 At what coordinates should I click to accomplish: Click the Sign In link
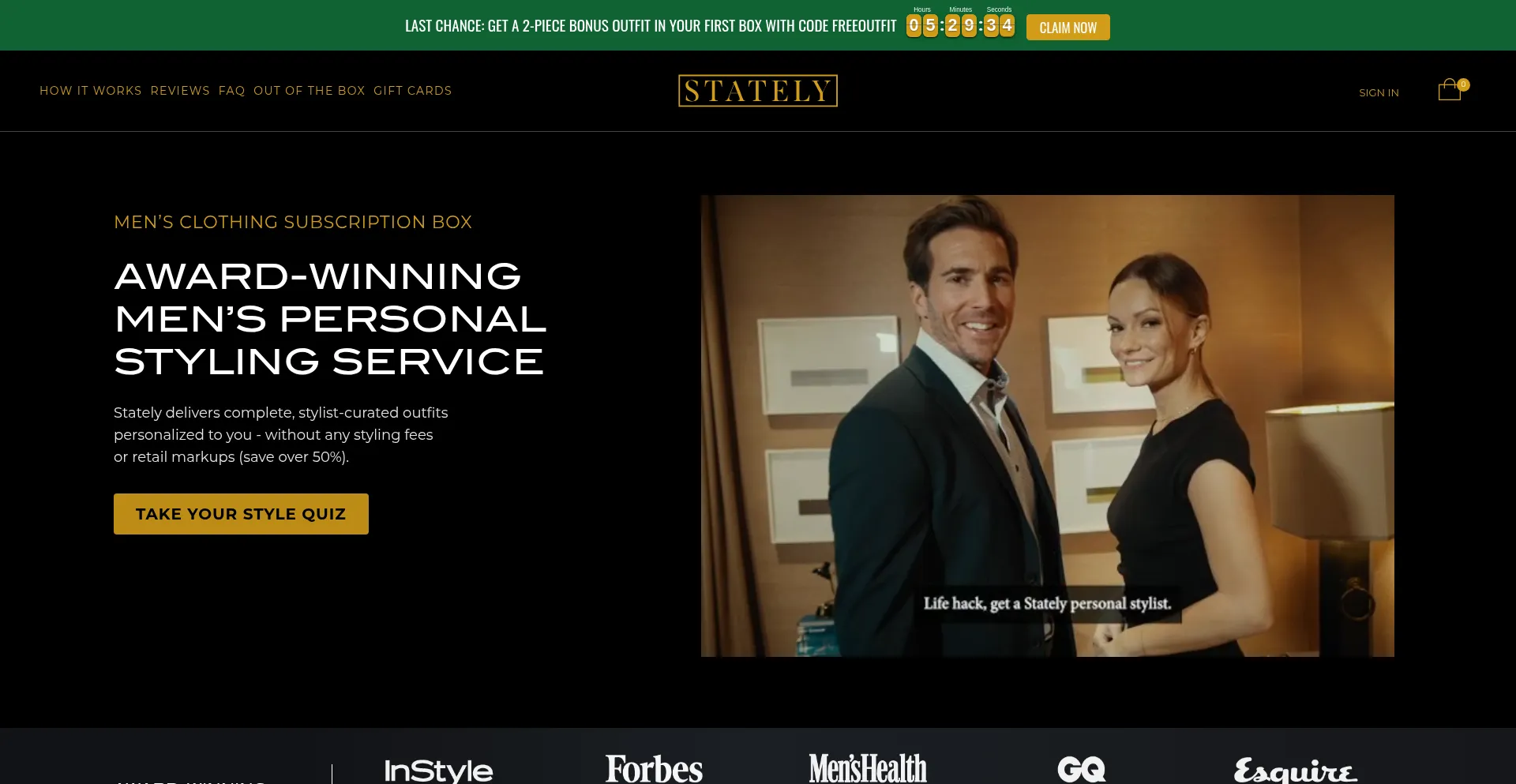click(x=1379, y=92)
